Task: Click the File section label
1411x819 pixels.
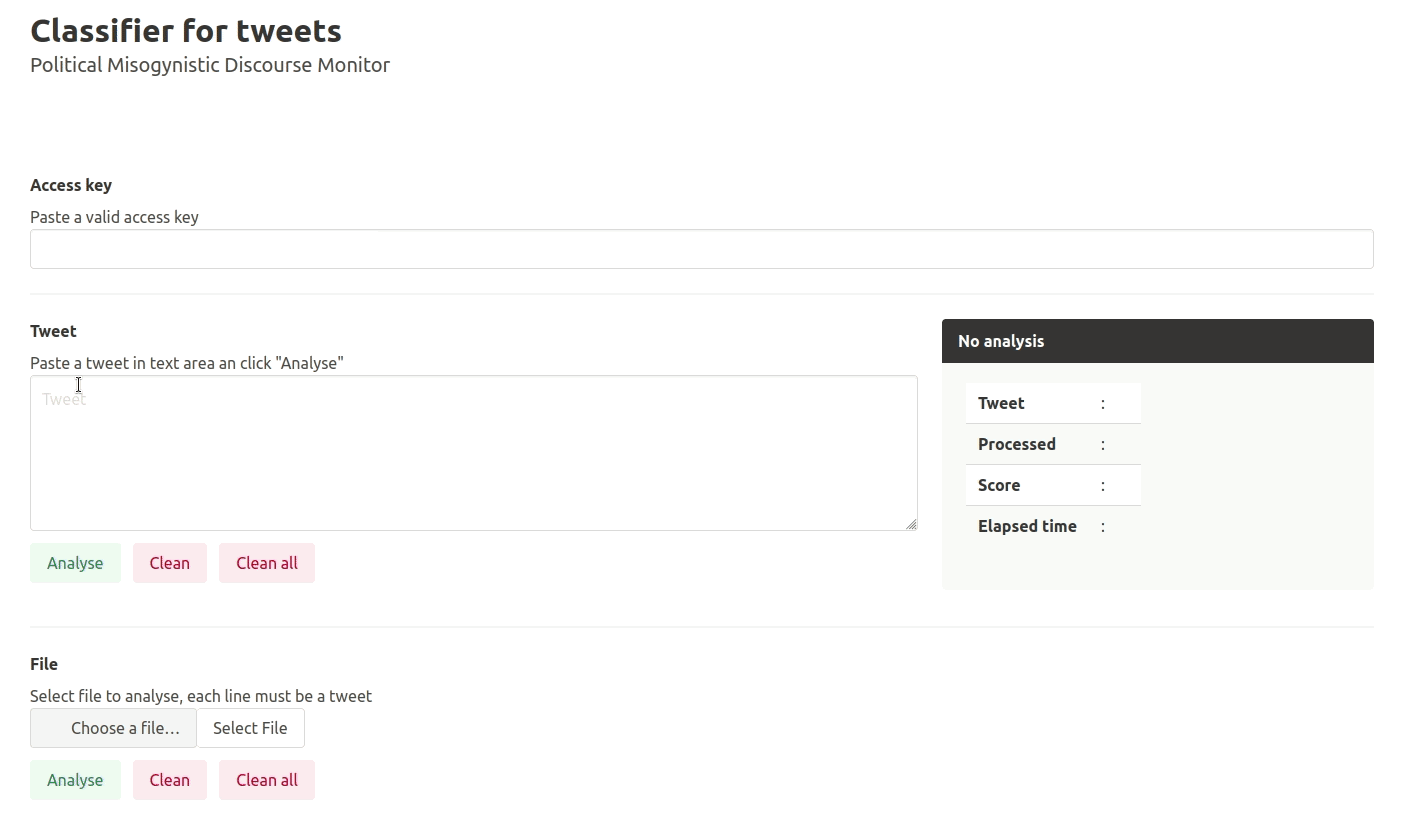Action: point(44,664)
